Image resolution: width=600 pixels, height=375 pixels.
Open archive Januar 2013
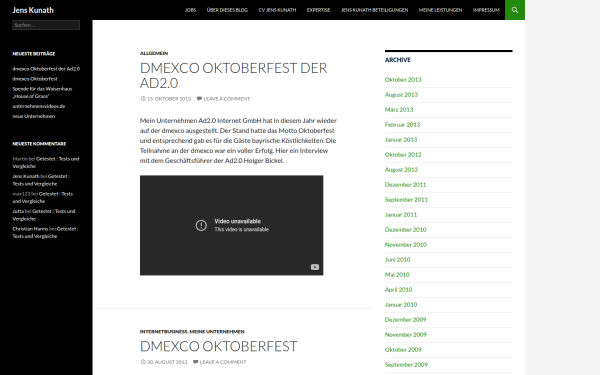401,140
